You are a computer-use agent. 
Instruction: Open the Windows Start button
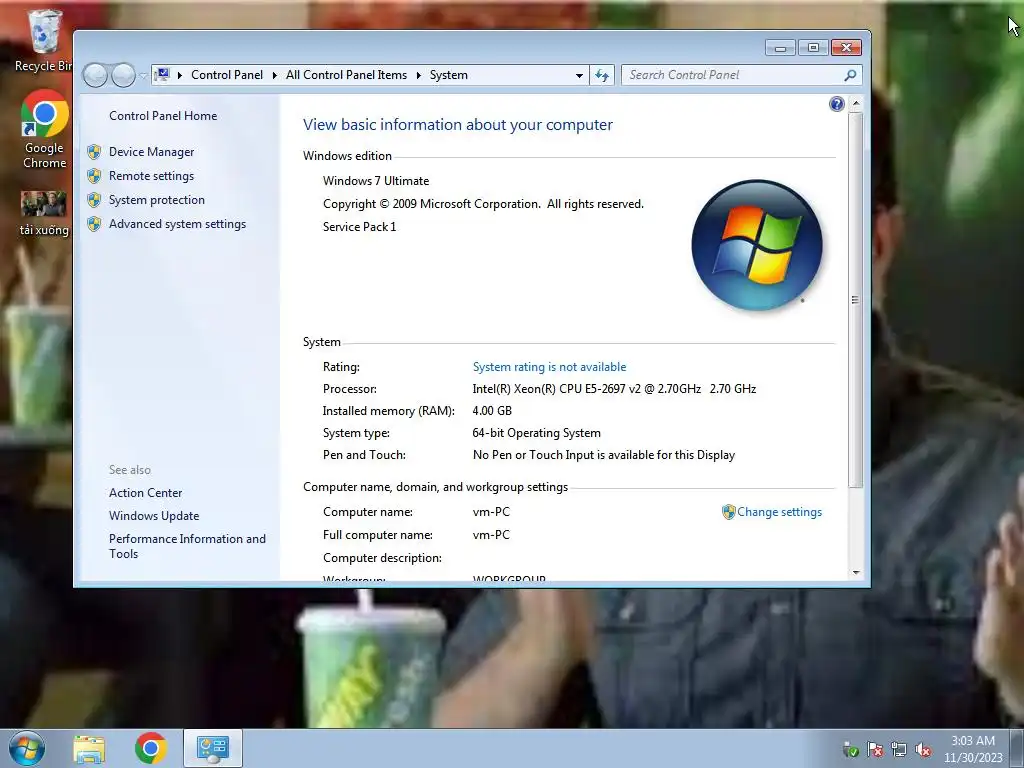[27, 748]
